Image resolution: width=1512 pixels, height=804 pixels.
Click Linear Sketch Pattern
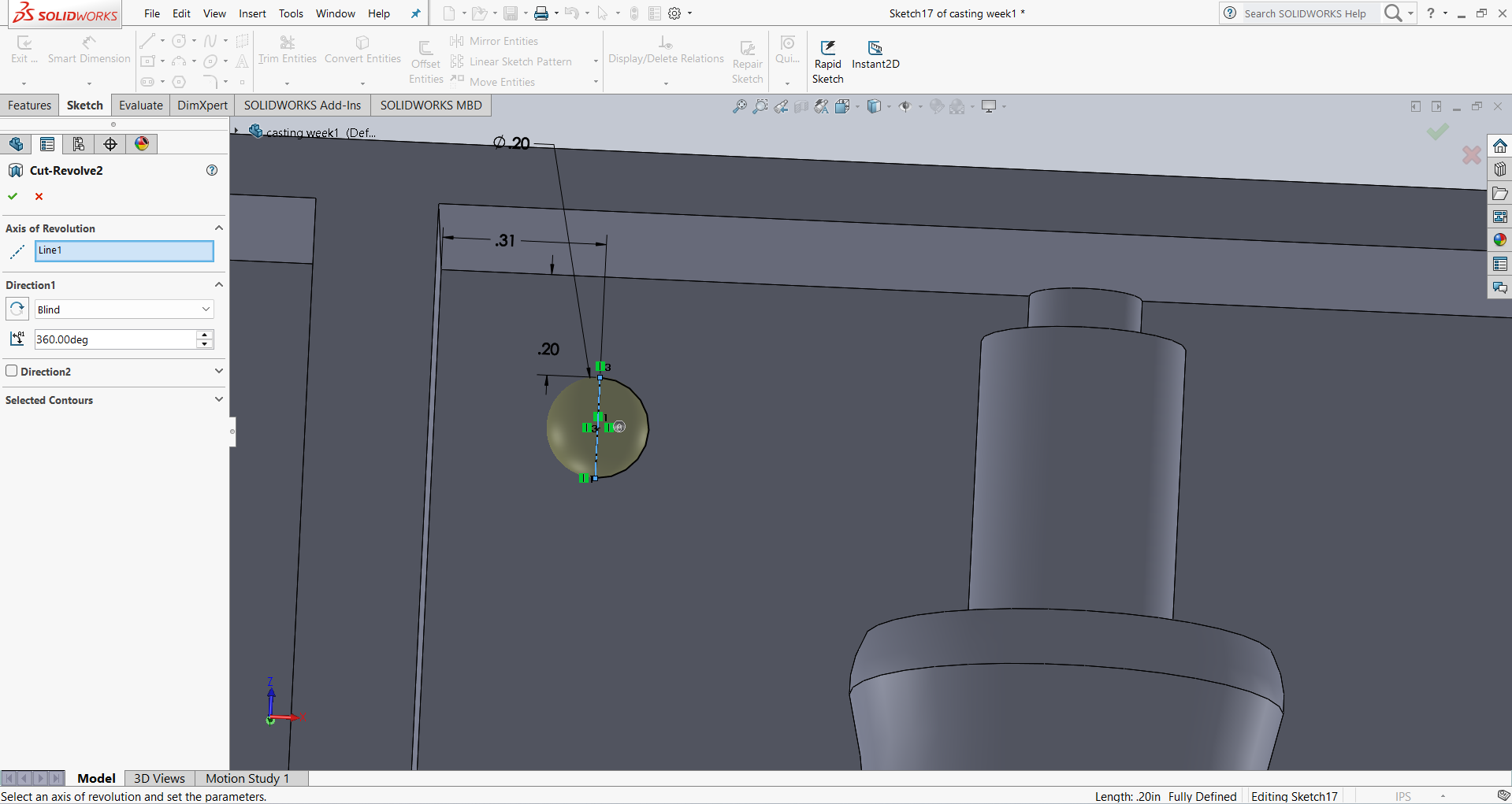point(511,61)
